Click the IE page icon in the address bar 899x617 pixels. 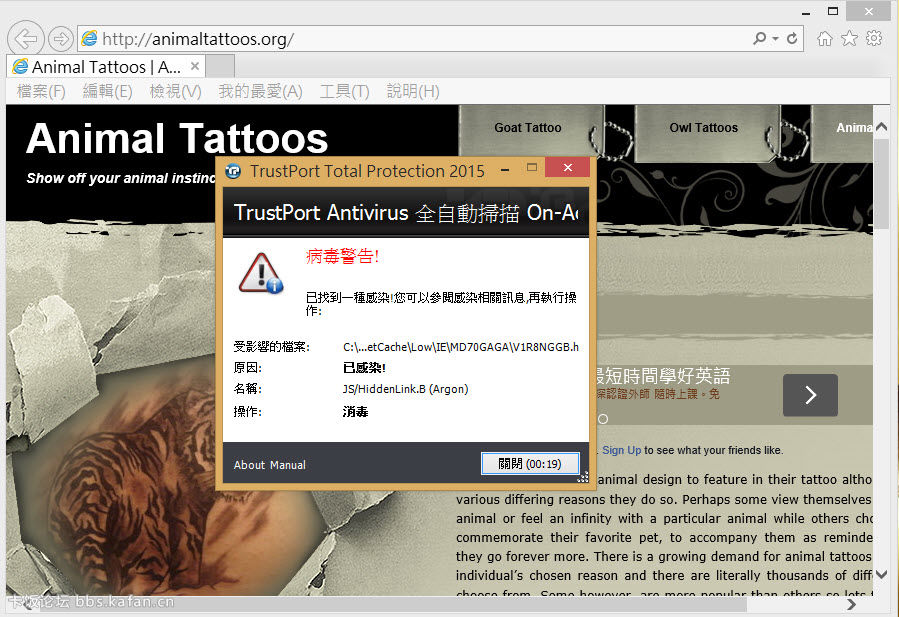coord(89,38)
